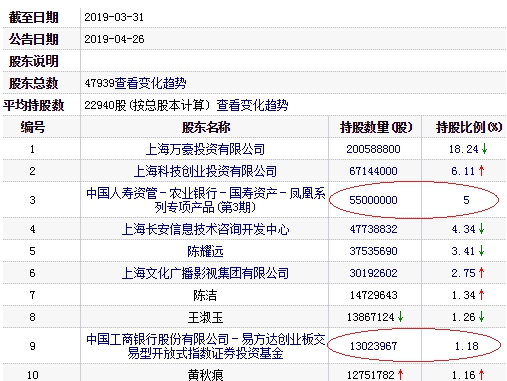Image resolution: width=507 pixels, height=381 pixels.
Task: Open shareholder 中国人寿资管-农业银行 凤凰系列专项产品
Action: click(x=205, y=200)
